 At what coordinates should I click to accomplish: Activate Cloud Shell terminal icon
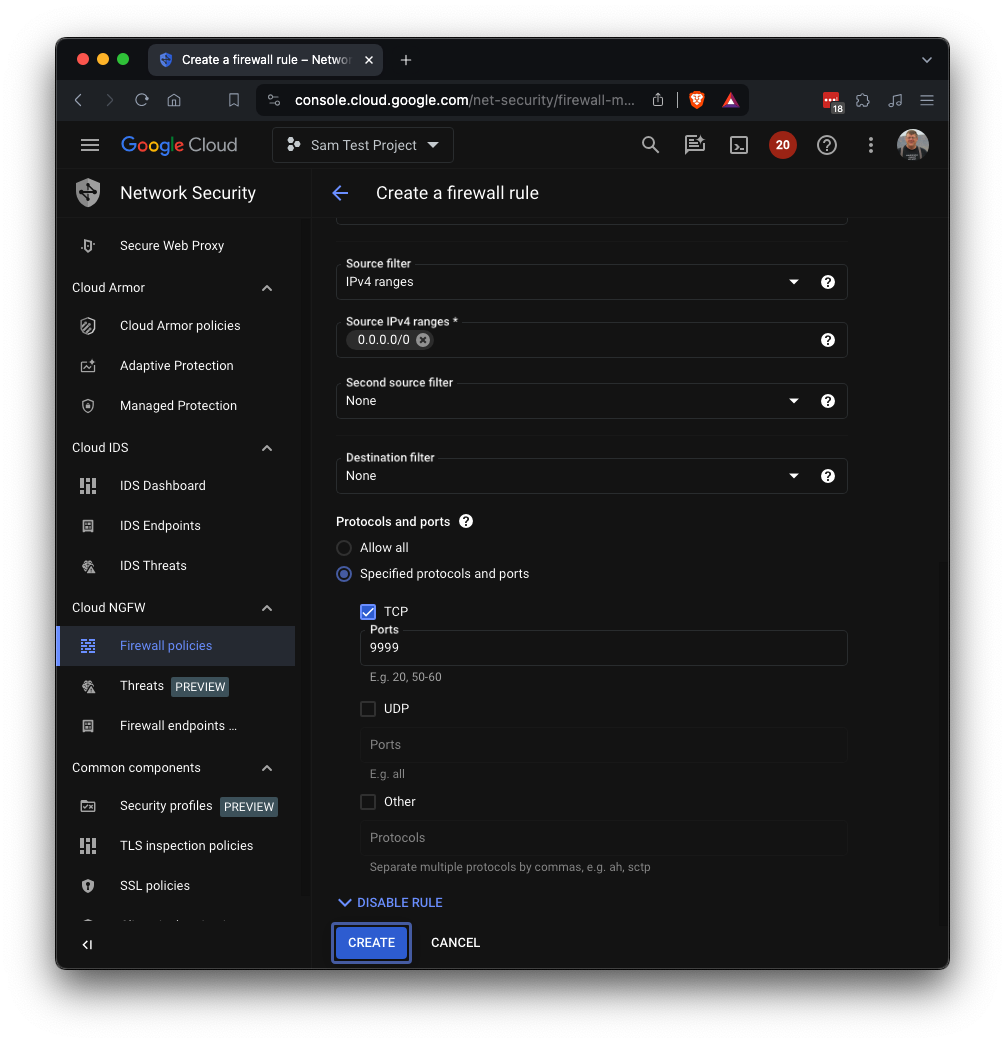click(739, 145)
